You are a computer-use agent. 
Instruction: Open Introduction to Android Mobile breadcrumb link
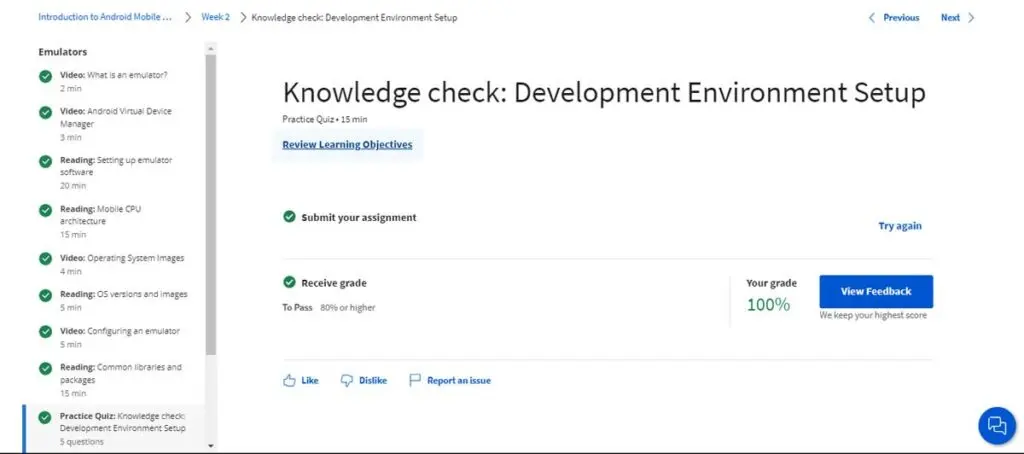click(x=105, y=17)
